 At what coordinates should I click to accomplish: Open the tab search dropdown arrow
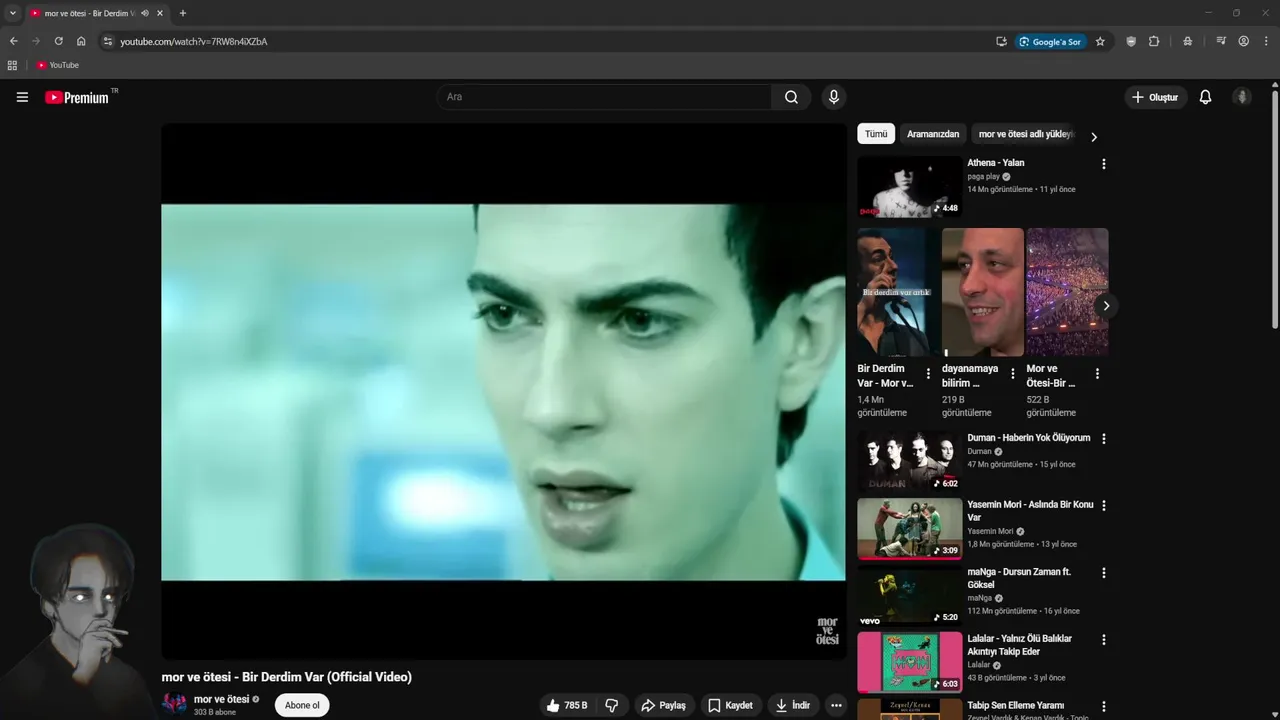pos(13,13)
